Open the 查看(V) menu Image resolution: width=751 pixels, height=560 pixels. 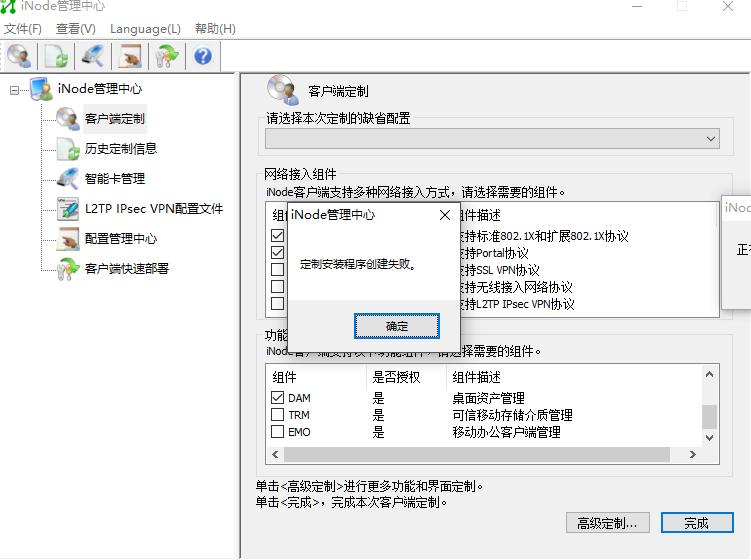click(75, 29)
